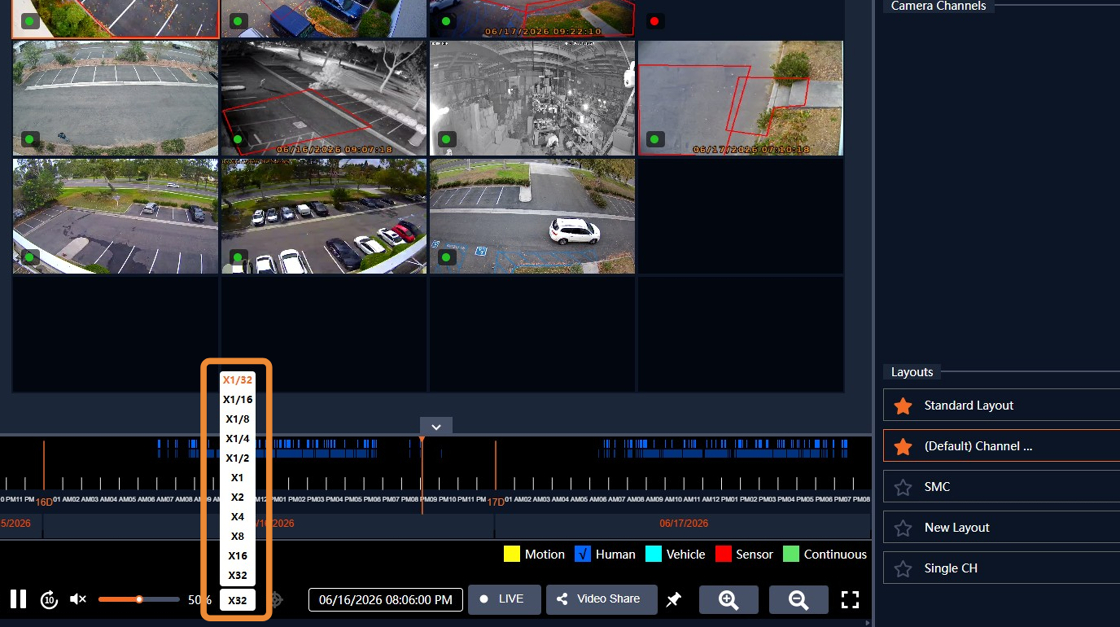Select X1/16 playback speed
Image resolution: width=1120 pixels, height=627 pixels.
click(x=237, y=399)
